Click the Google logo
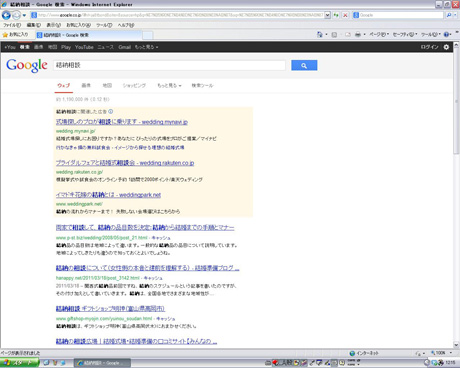 coord(27,65)
